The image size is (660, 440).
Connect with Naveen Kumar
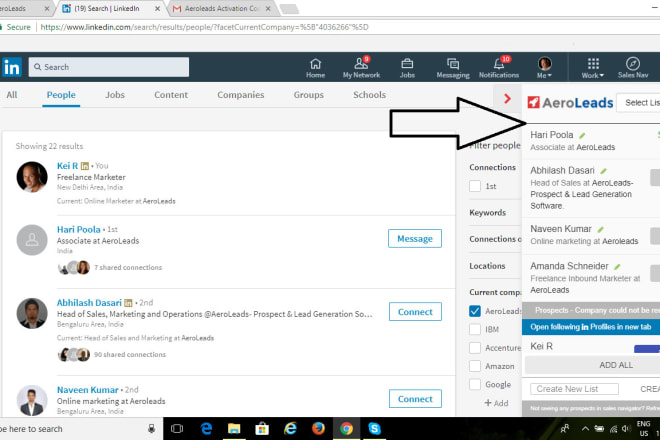click(415, 399)
